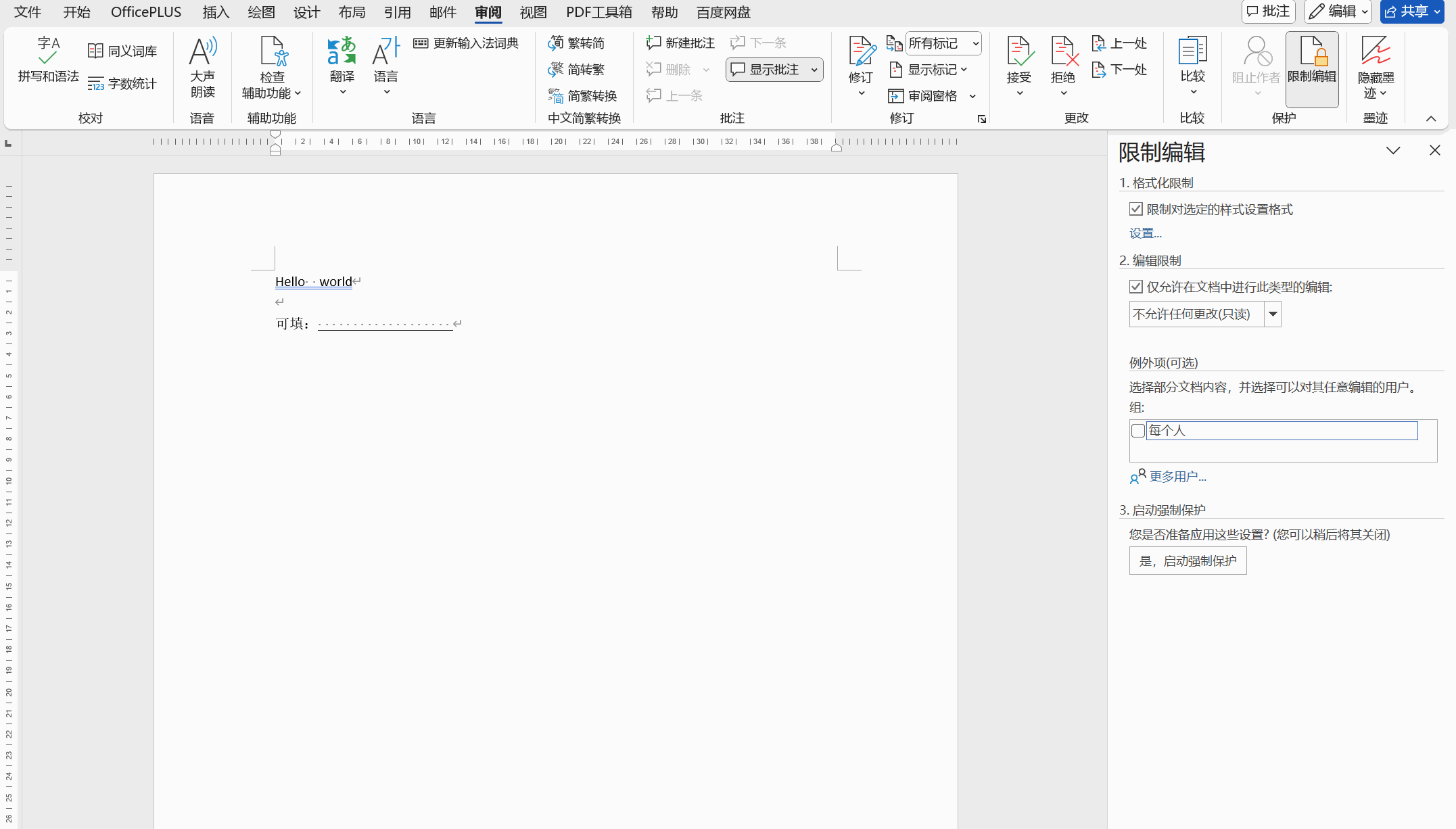
Task: Click the 大声朗读 read aloud icon
Action: click(203, 51)
